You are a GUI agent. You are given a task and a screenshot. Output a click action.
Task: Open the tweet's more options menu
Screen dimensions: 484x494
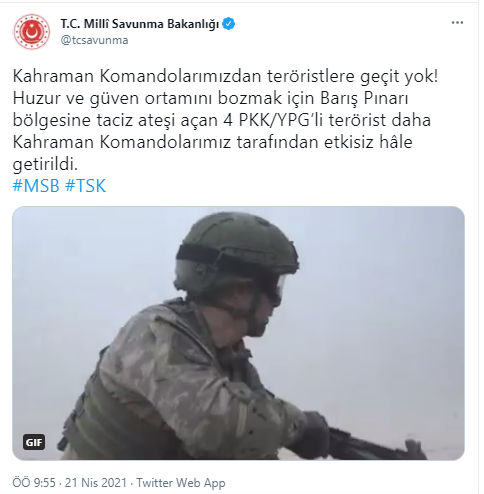[x=457, y=23]
